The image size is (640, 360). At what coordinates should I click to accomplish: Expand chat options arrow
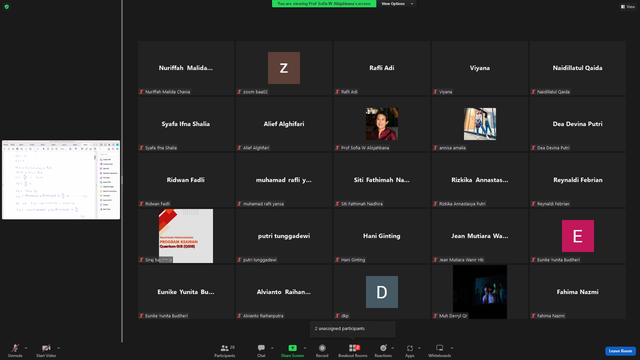272,348
